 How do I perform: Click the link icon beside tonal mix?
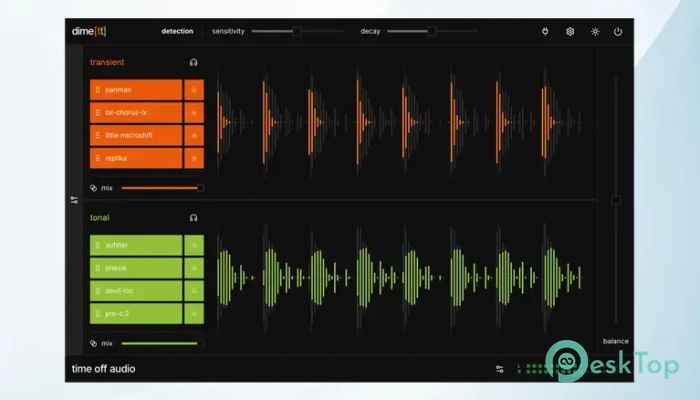pyautogui.click(x=93, y=343)
